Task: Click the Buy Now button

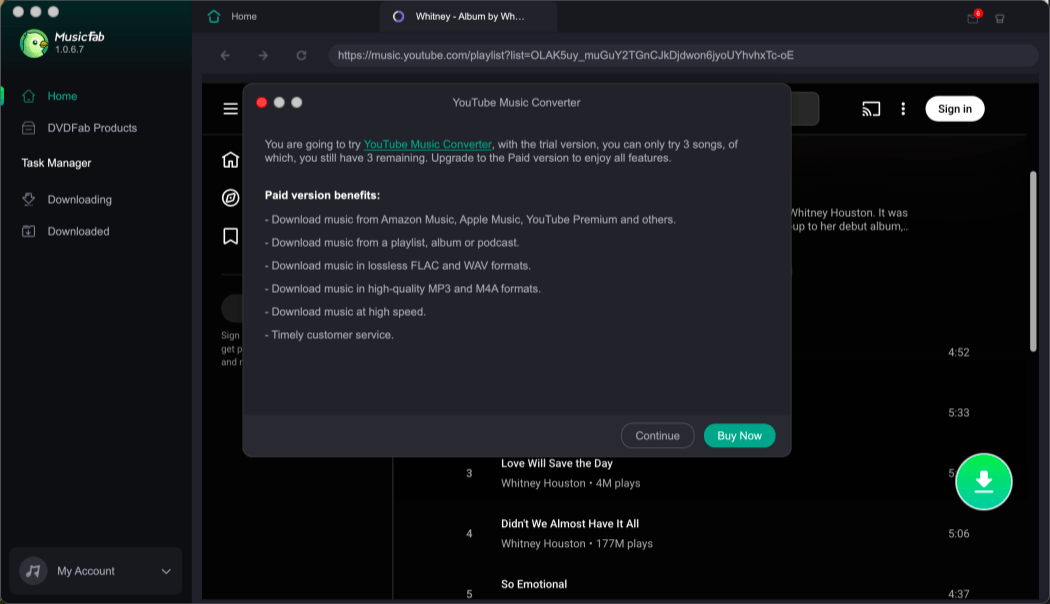Action: (739, 436)
